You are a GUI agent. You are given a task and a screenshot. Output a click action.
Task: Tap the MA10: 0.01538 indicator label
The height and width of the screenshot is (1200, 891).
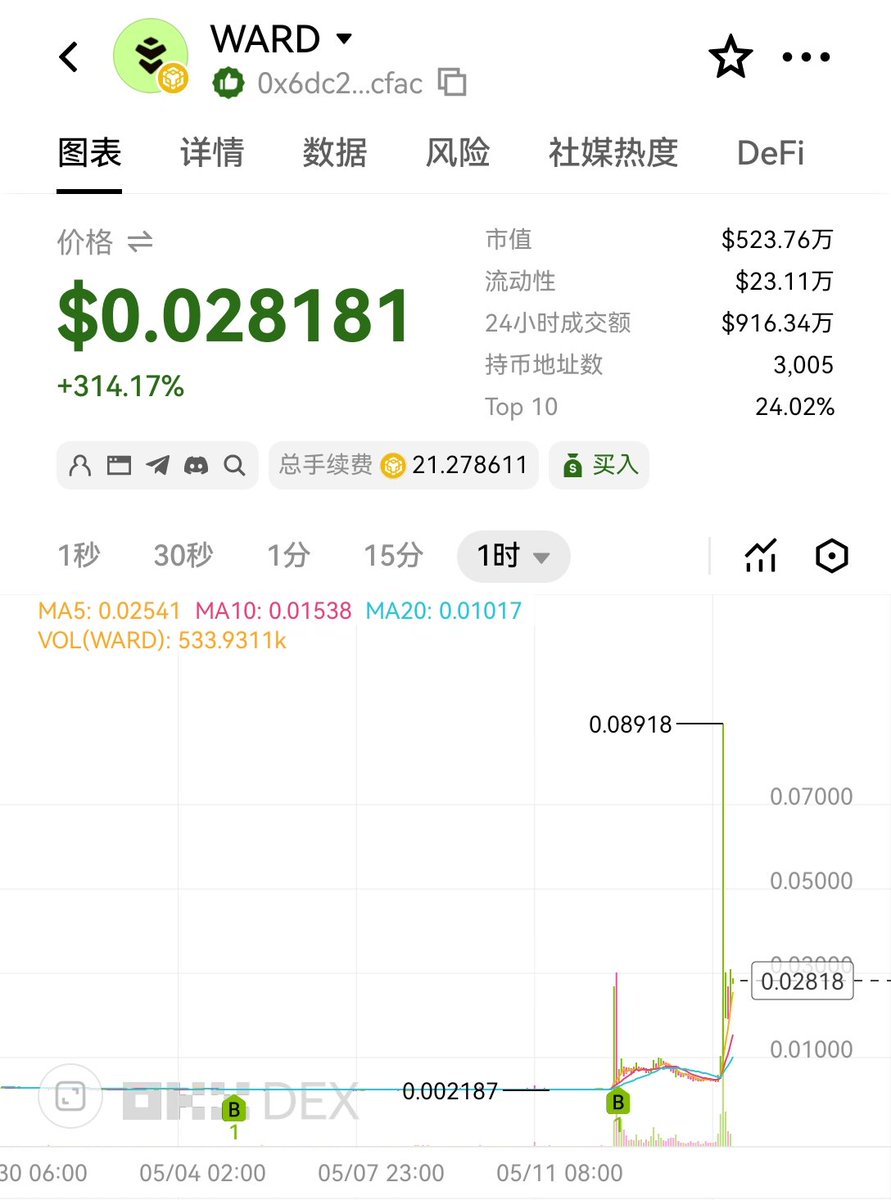pos(273,610)
